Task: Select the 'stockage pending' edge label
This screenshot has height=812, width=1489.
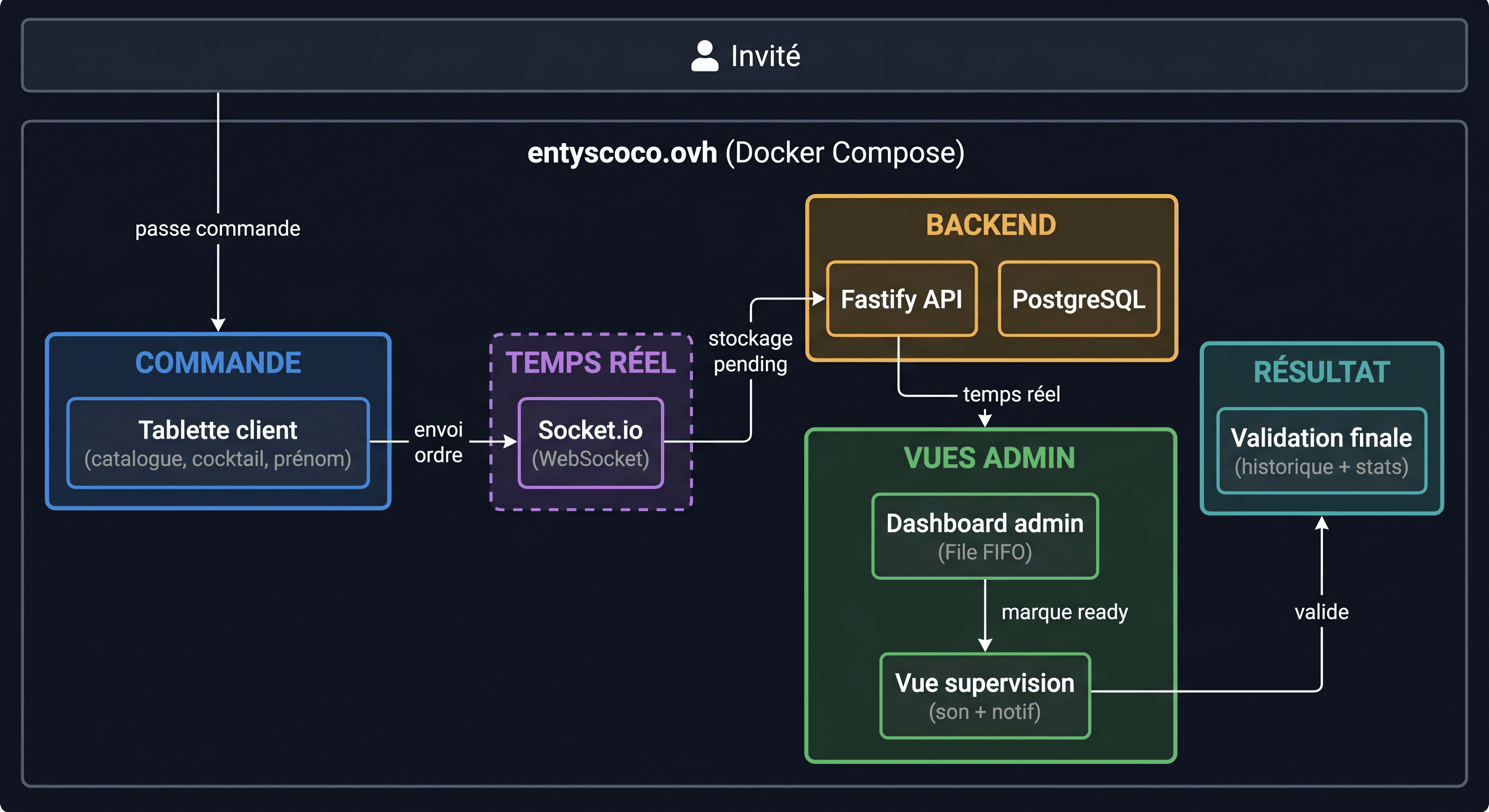Action: pyautogui.click(x=750, y=352)
